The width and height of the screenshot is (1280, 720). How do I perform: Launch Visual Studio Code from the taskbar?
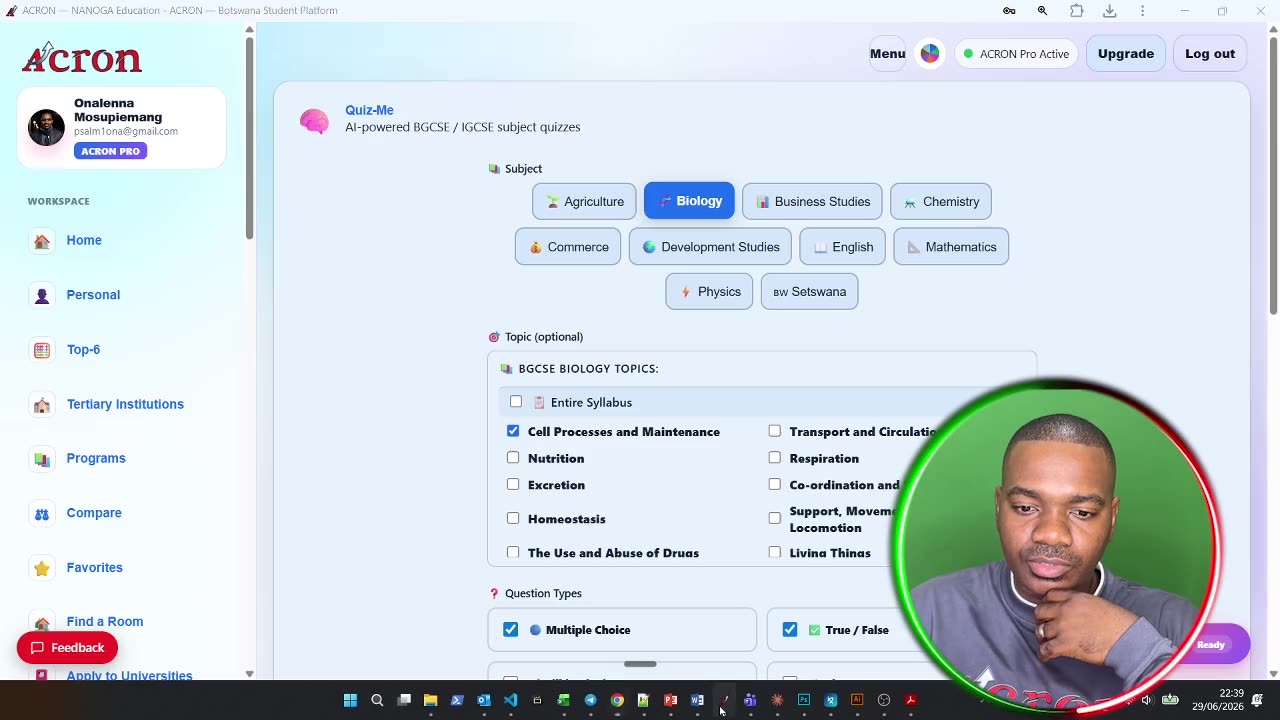(511, 700)
